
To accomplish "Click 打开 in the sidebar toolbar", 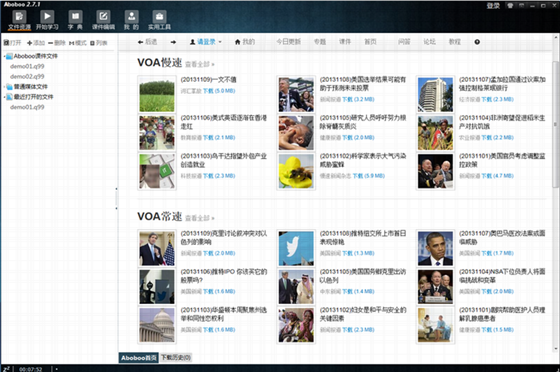I will 13,43.
